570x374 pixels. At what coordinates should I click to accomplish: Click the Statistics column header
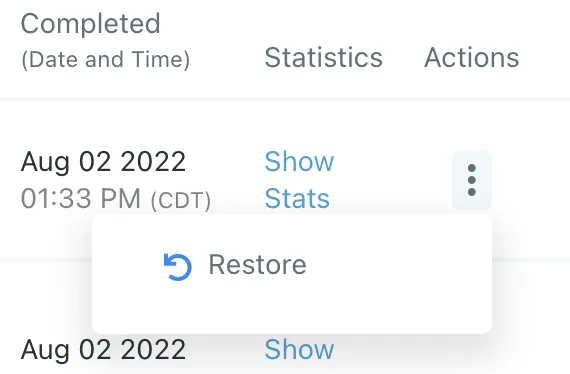pos(324,57)
